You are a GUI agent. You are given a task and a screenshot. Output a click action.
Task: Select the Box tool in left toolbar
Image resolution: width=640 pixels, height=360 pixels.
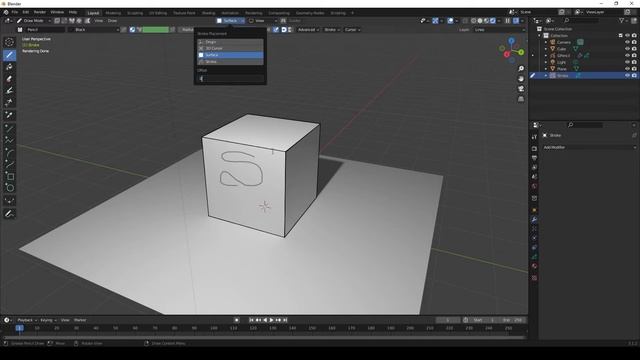pos(9,176)
